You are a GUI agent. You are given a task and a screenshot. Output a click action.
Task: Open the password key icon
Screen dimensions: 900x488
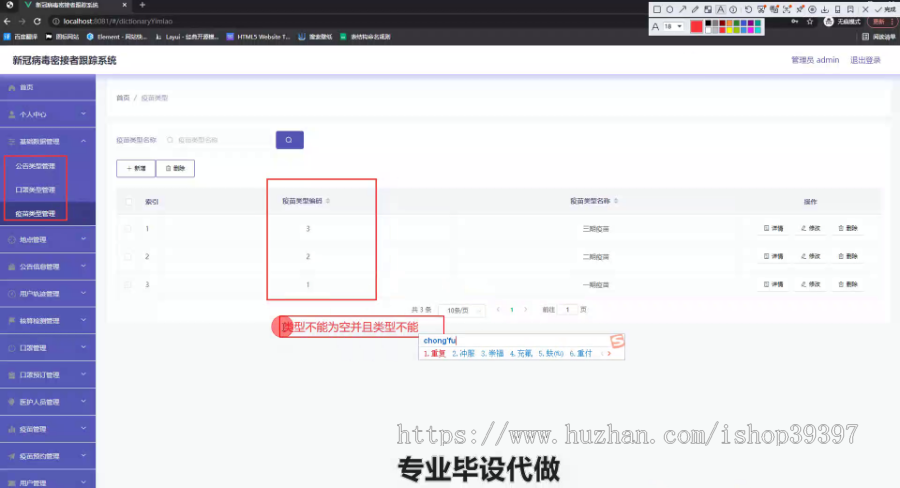794,21
